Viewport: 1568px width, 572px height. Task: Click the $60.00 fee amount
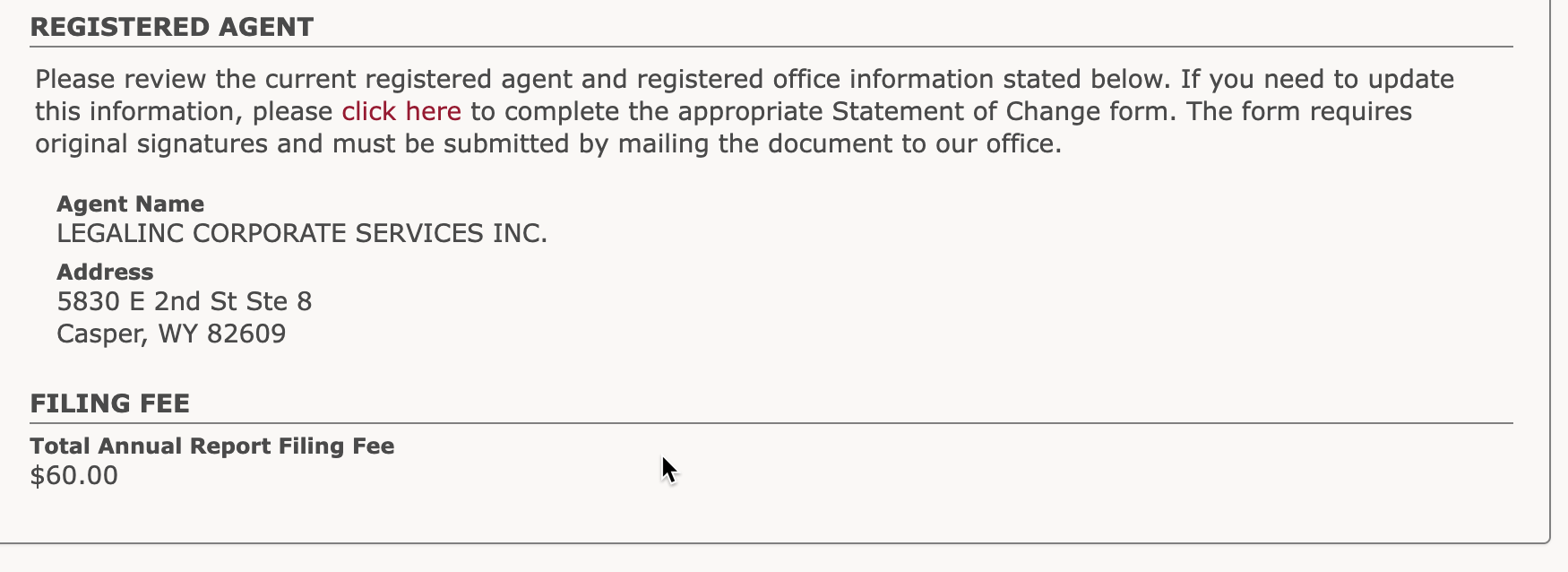click(73, 475)
